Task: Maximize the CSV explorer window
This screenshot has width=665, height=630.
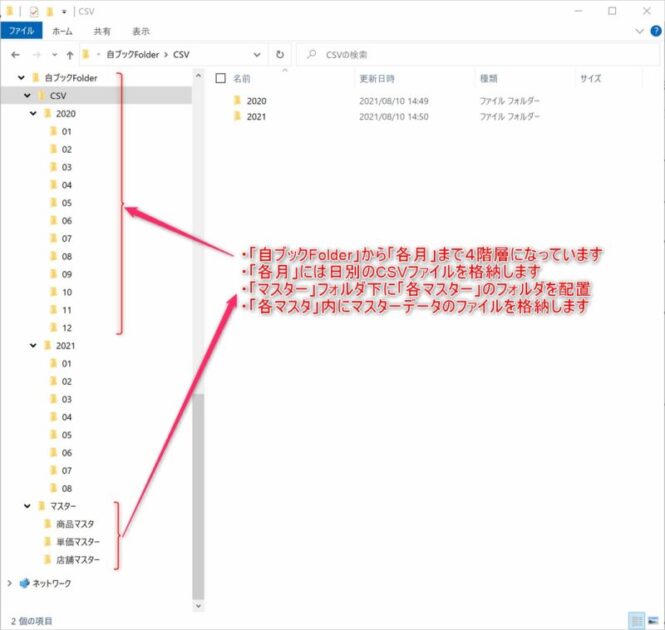Action: click(612, 11)
